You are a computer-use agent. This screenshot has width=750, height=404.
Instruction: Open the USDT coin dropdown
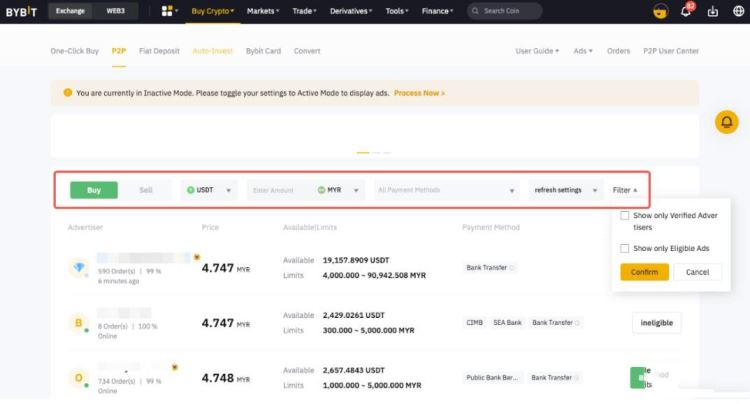[209, 189]
